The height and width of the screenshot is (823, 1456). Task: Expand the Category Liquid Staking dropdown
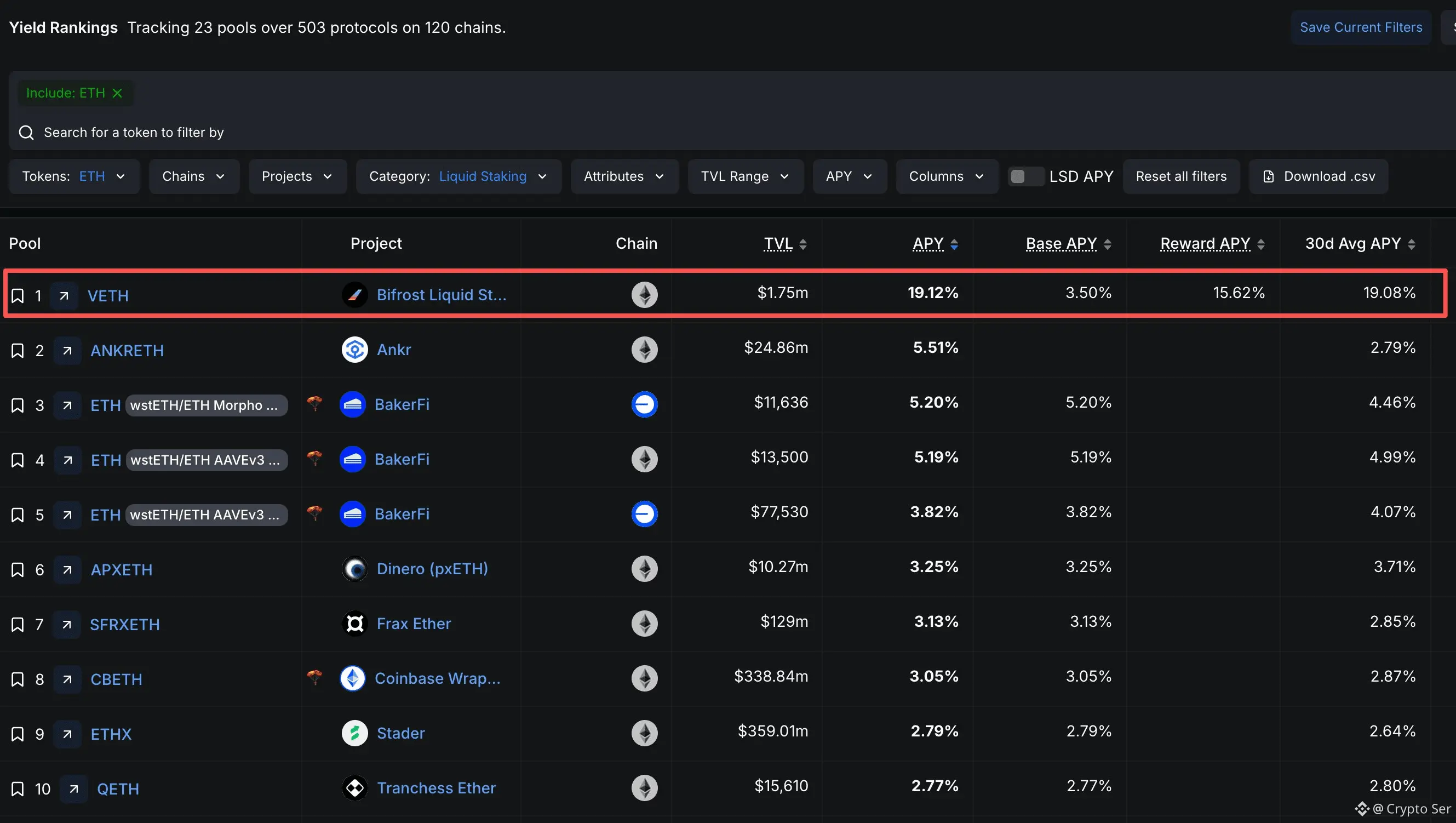(458, 176)
